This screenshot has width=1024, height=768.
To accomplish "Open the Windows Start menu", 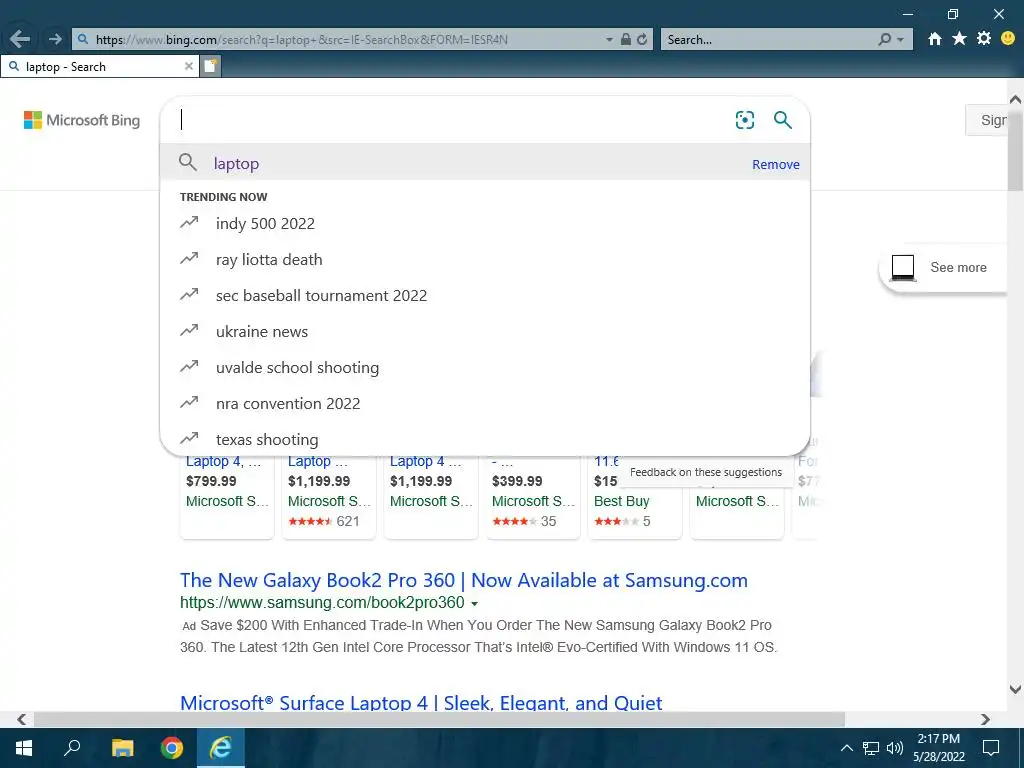I will [x=24, y=748].
